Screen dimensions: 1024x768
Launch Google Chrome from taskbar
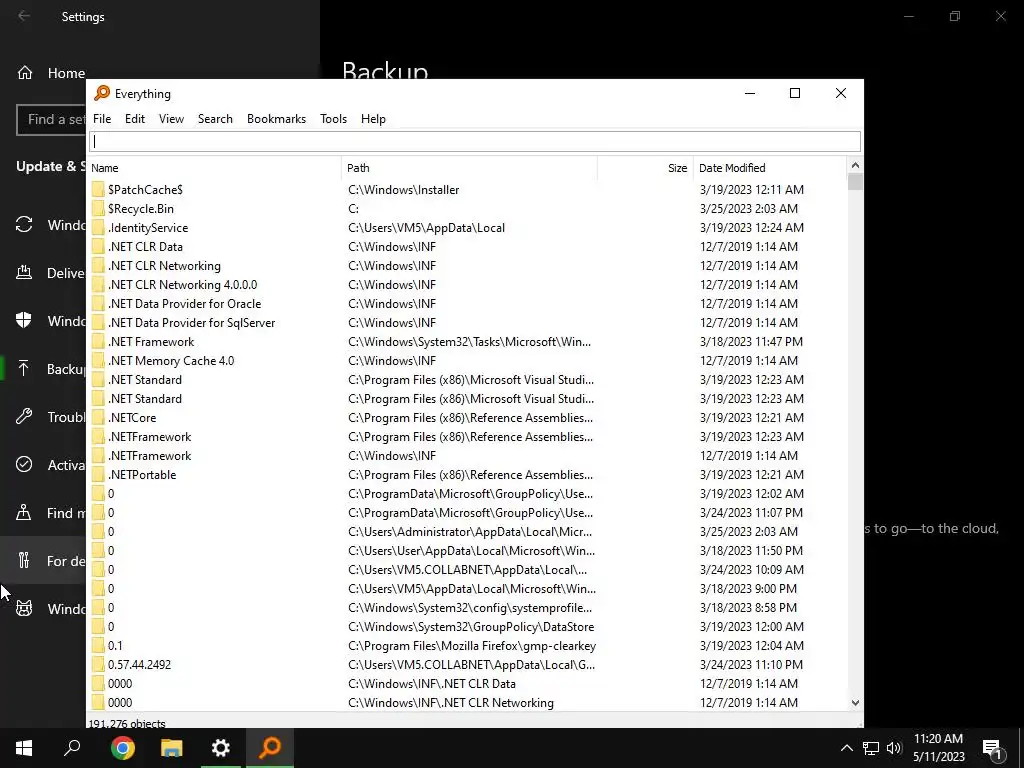(122, 748)
